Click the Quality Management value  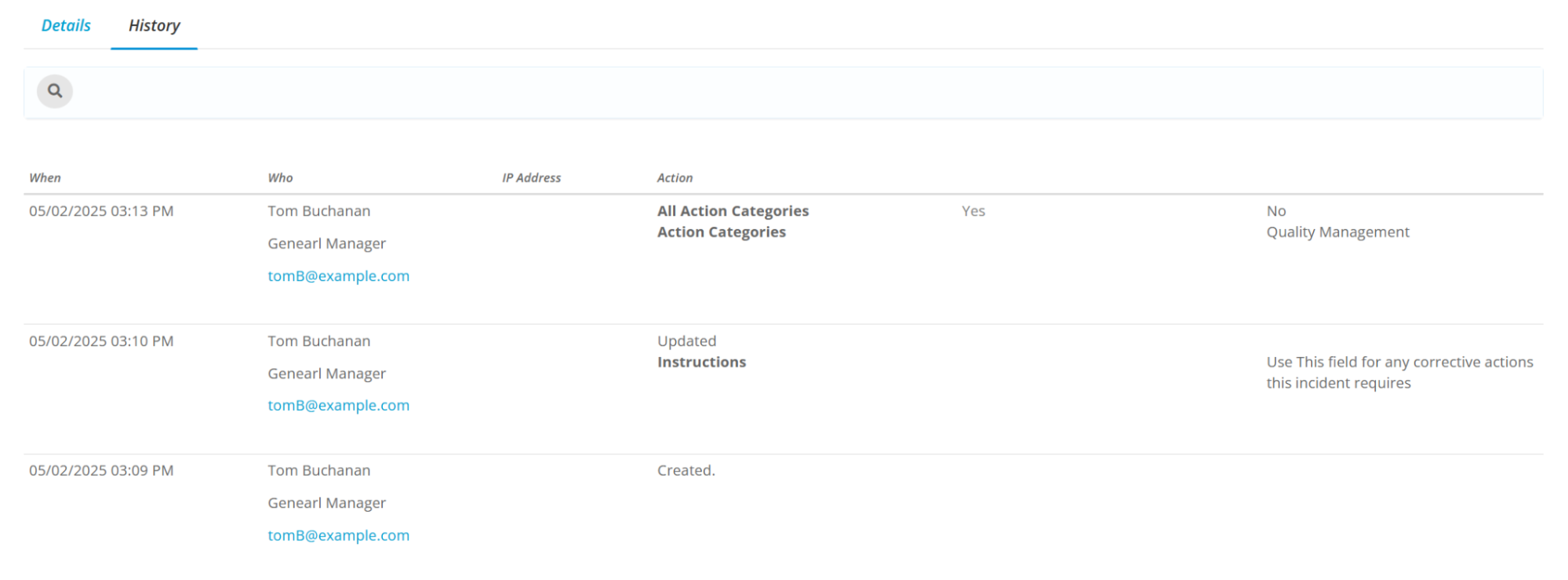coord(1337,232)
